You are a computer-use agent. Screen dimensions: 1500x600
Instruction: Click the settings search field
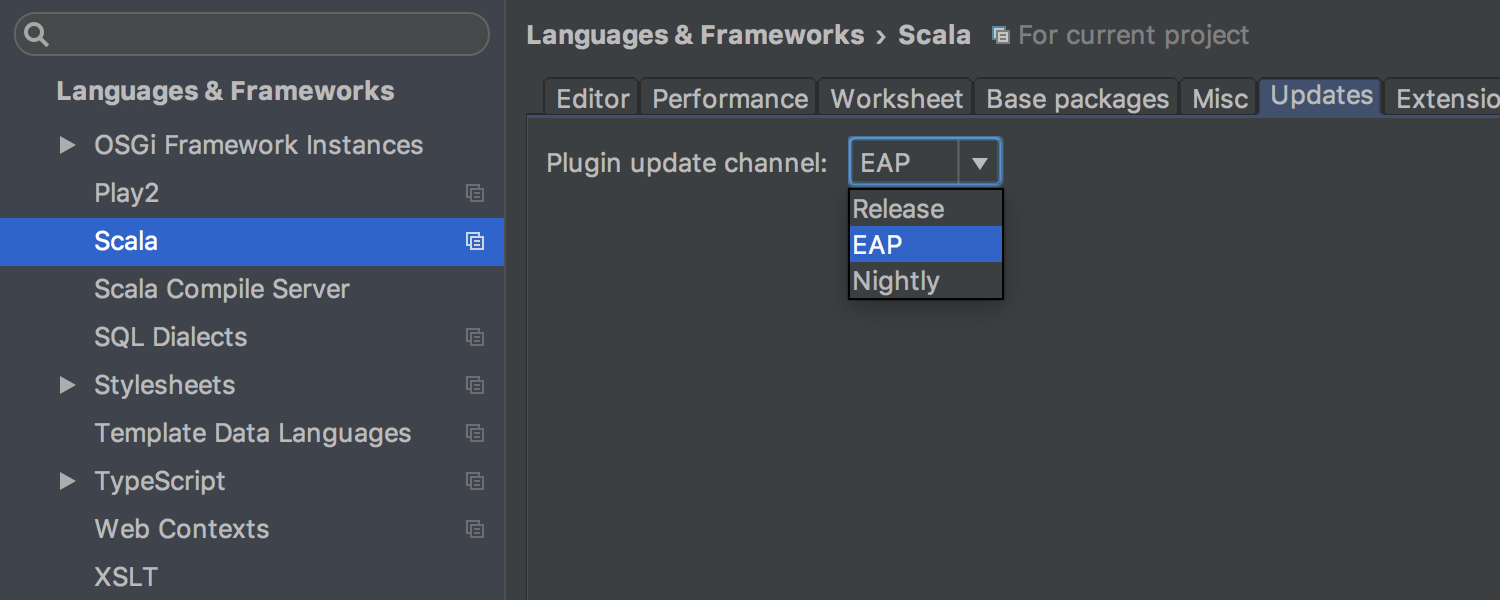coord(252,34)
